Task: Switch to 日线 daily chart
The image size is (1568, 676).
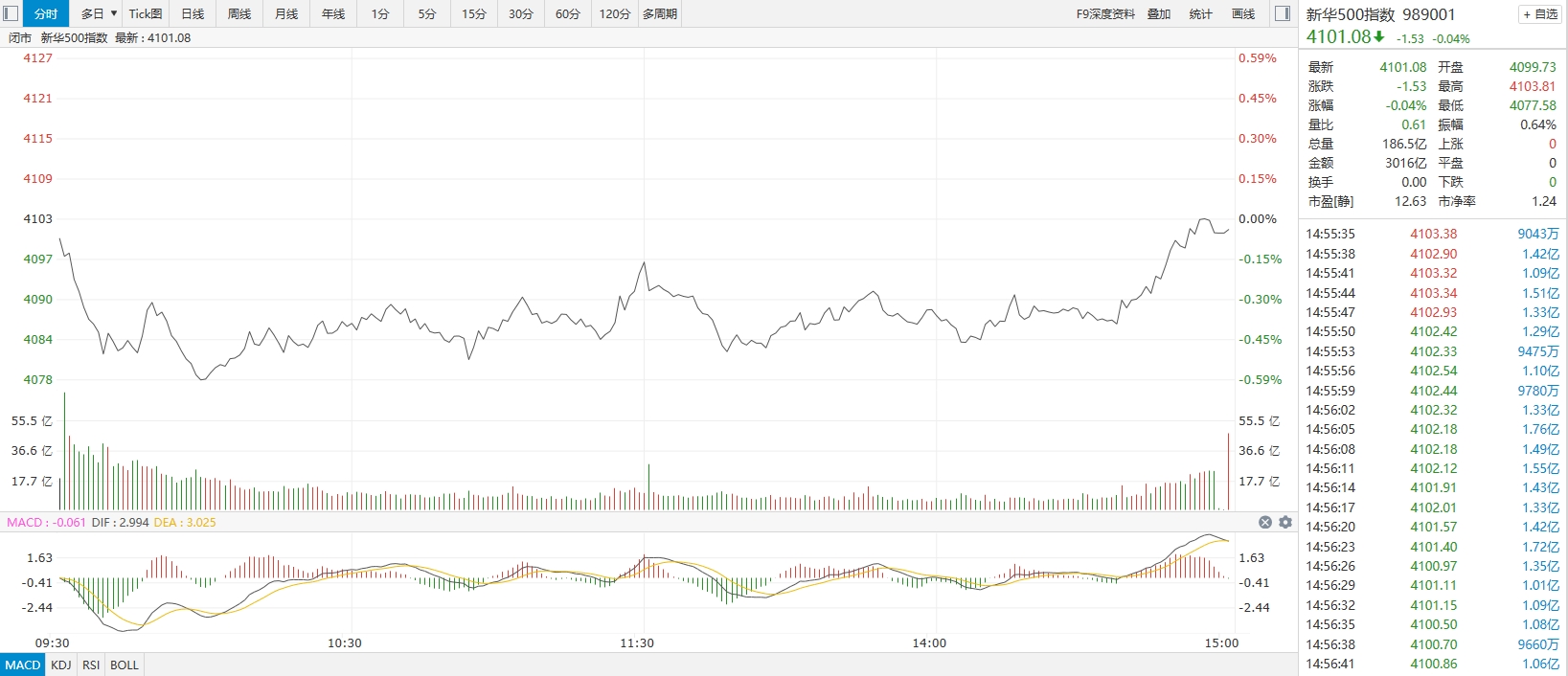Action: coord(193,14)
